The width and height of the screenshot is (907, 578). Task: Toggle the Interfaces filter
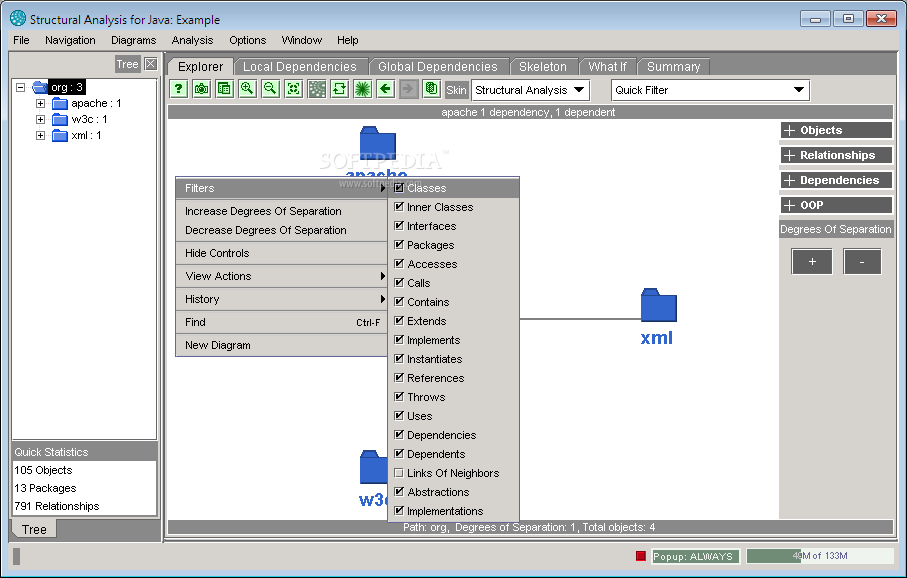tap(399, 226)
